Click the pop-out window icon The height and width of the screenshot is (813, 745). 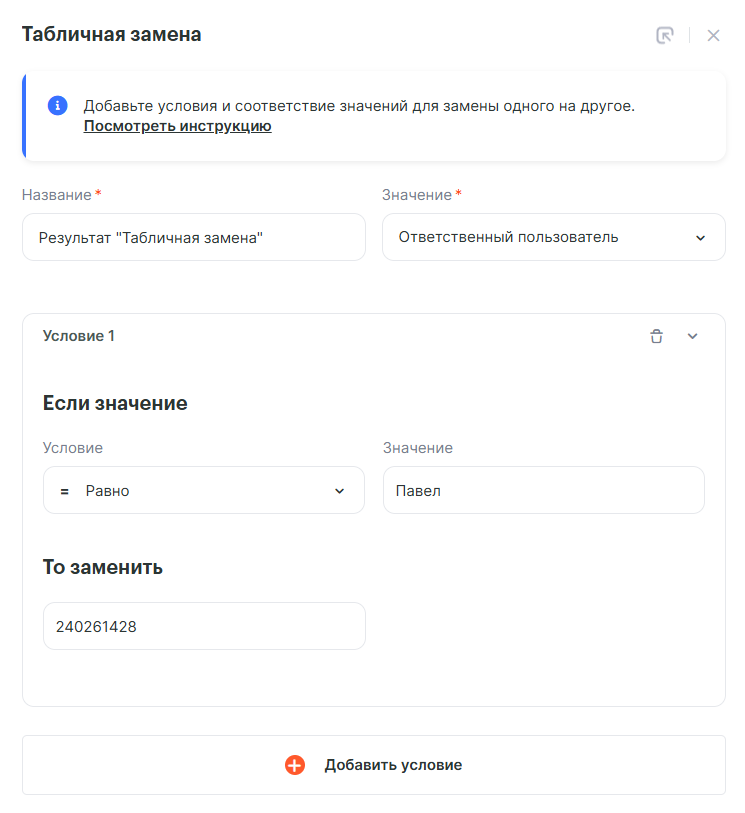click(x=665, y=36)
